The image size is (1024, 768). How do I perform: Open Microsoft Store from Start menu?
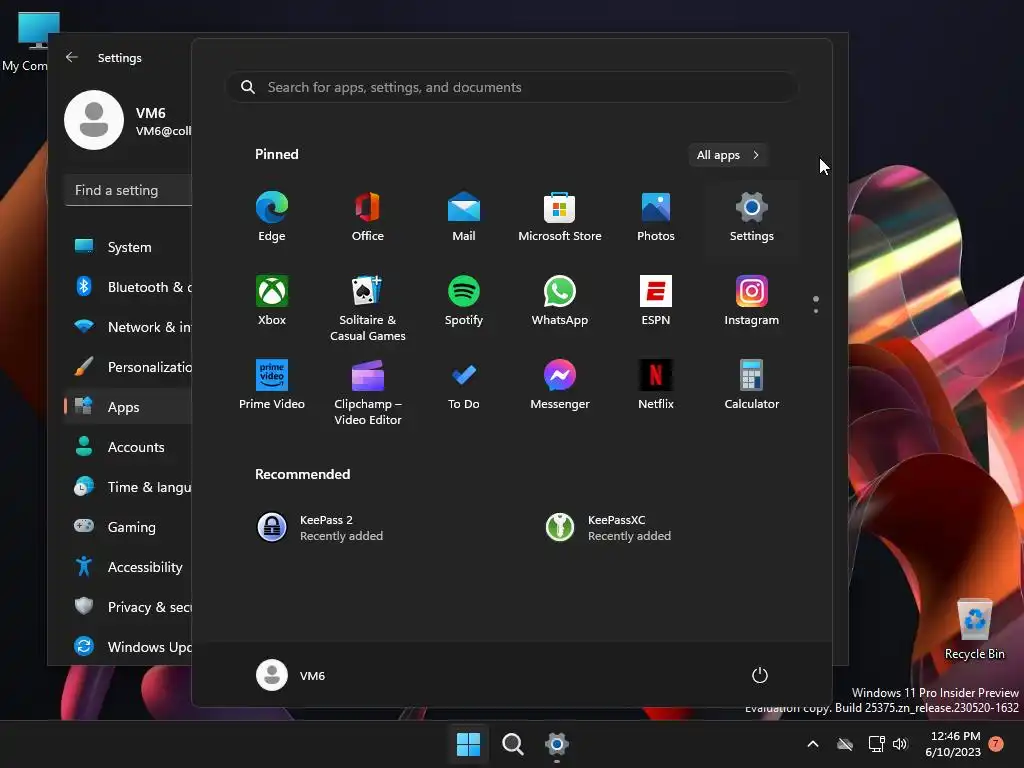click(560, 217)
